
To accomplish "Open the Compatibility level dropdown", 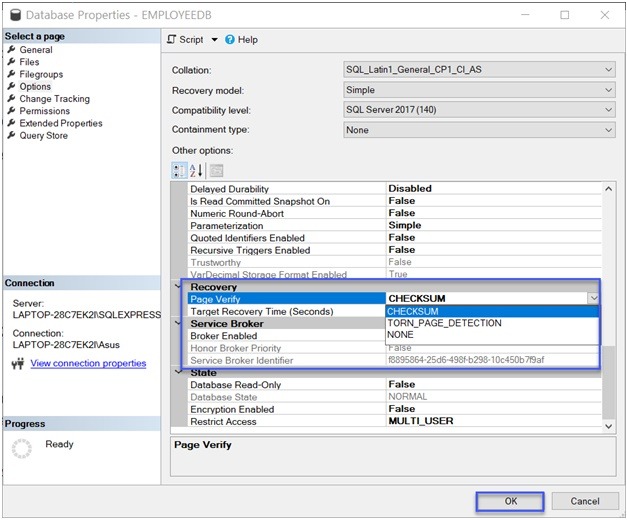I will 479,110.
